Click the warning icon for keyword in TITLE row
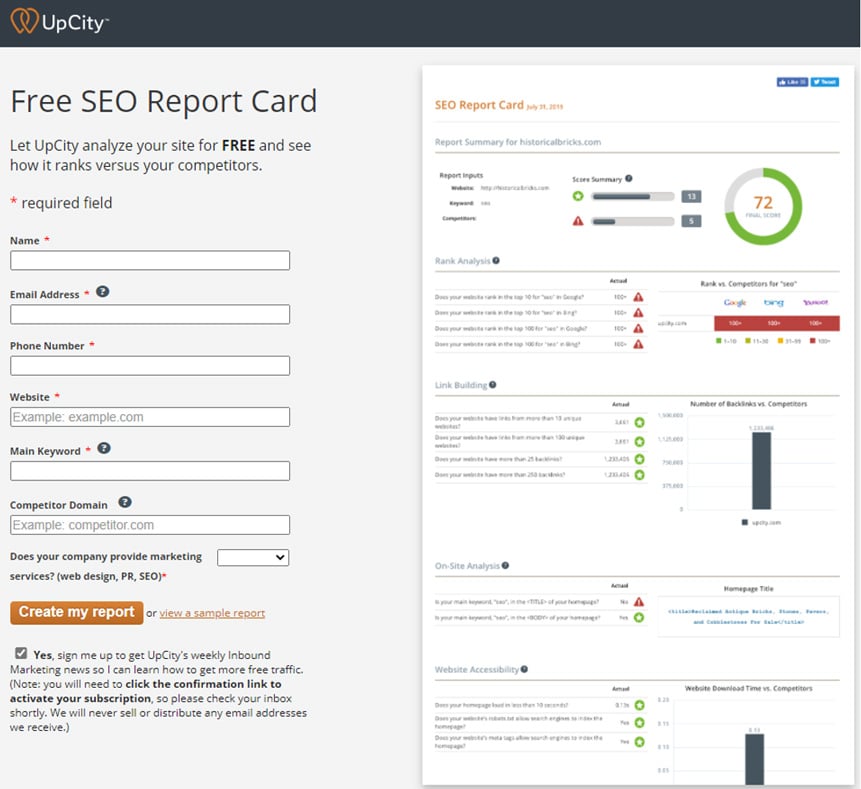The height and width of the screenshot is (789, 861). pyautogui.click(x=639, y=602)
